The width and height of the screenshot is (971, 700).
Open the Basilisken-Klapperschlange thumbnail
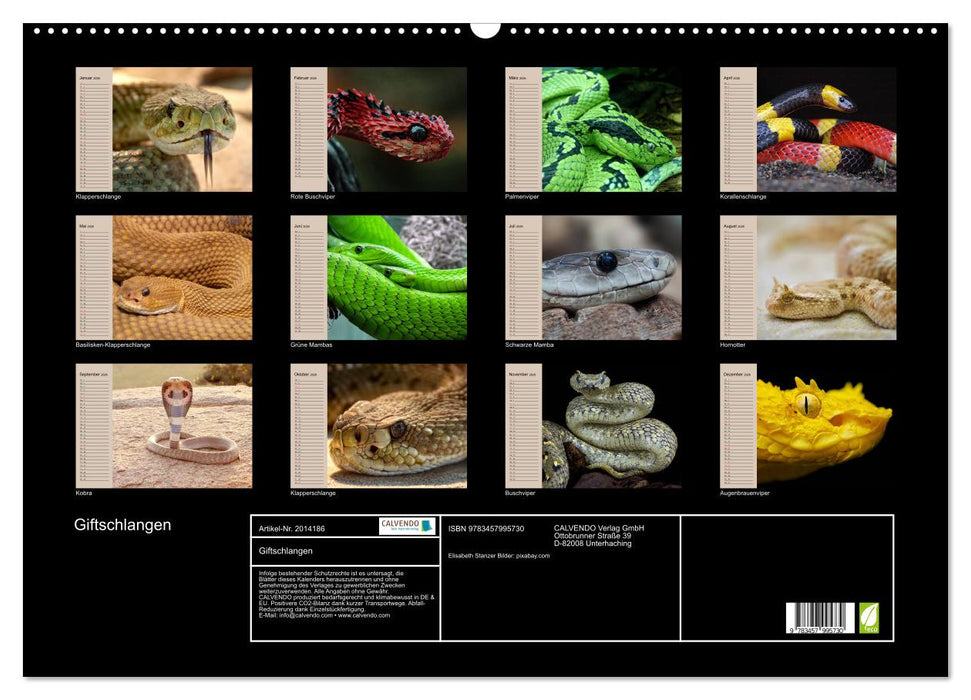[181, 277]
